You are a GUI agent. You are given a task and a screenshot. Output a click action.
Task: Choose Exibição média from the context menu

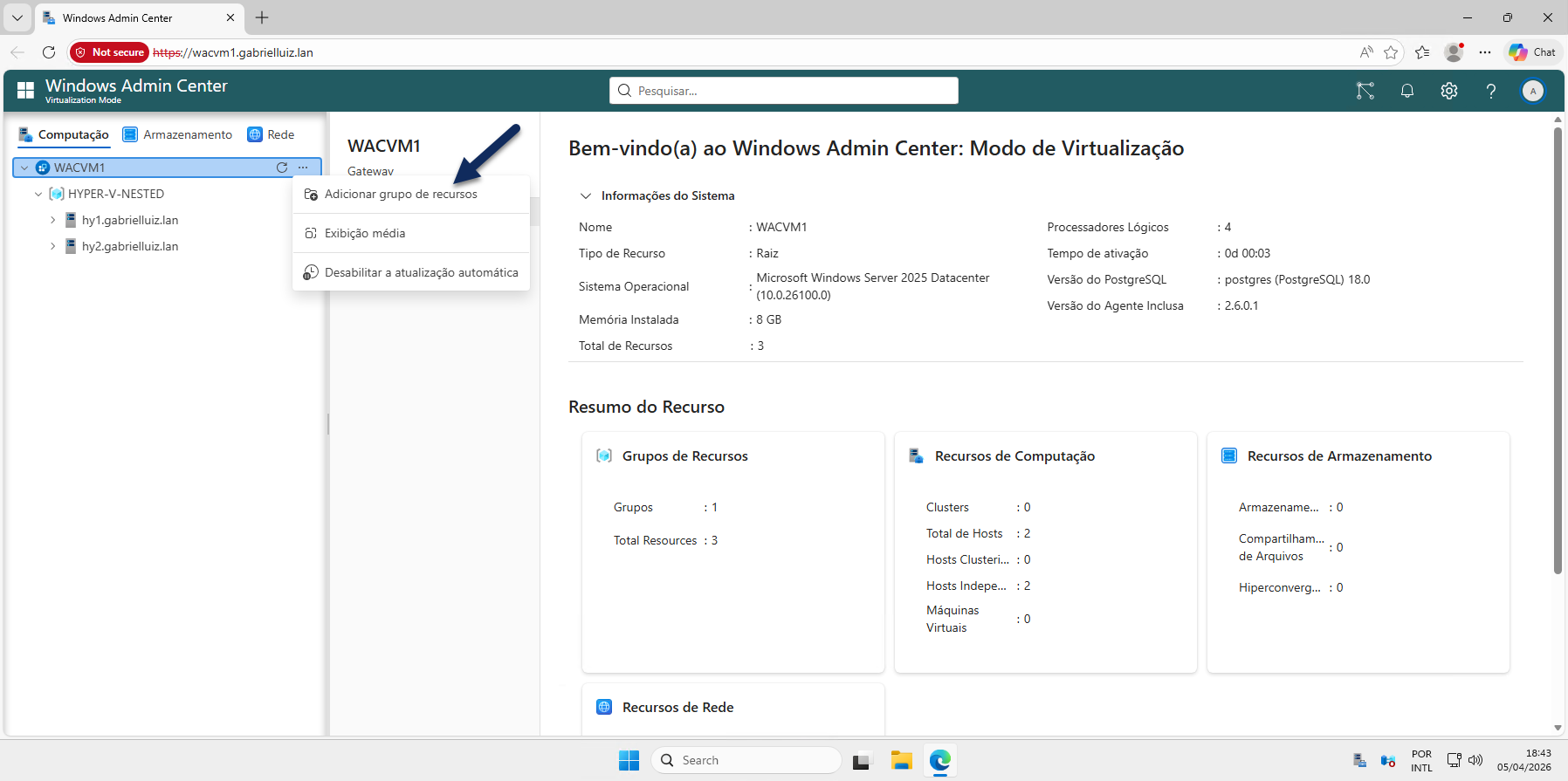point(365,233)
